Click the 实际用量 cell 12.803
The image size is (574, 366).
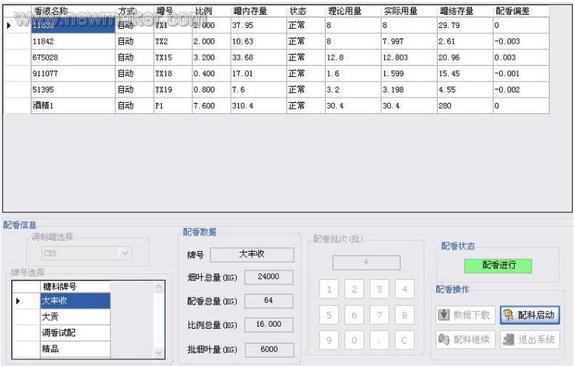pyautogui.click(x=409, y=57)
